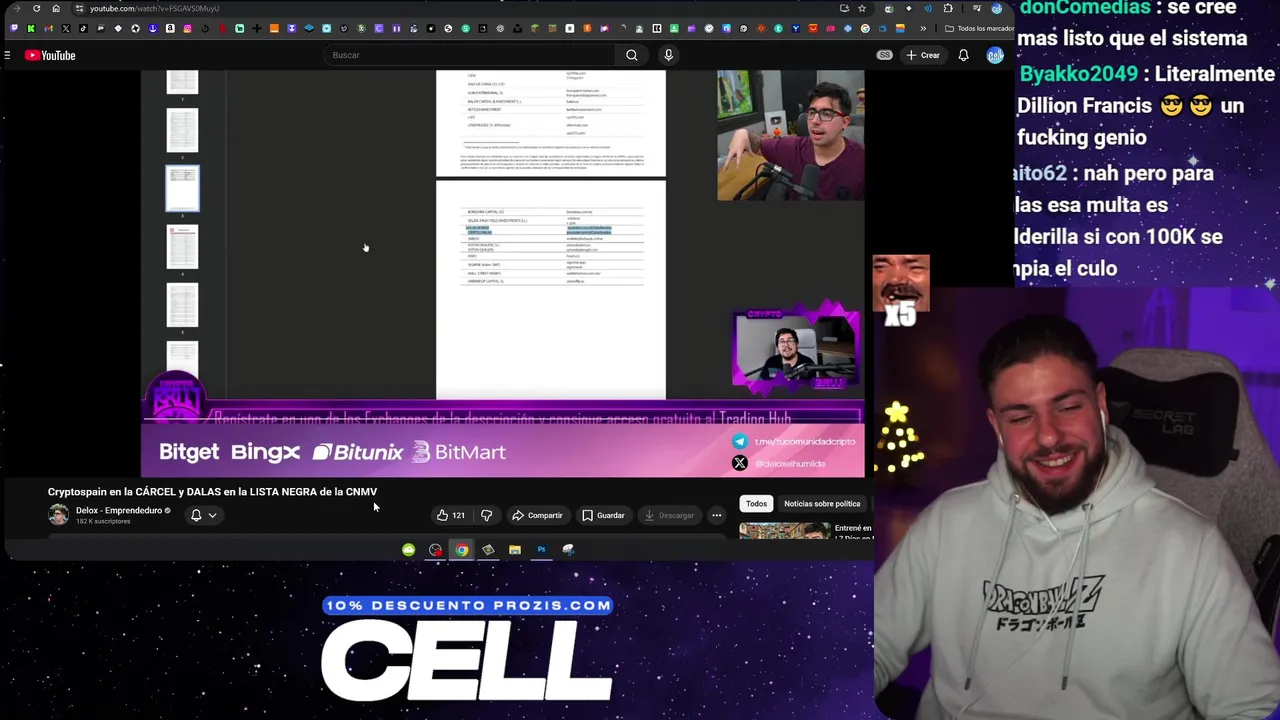1280x720 pixels.
Task: Click the magnifier search button
Action: point(632,55)
